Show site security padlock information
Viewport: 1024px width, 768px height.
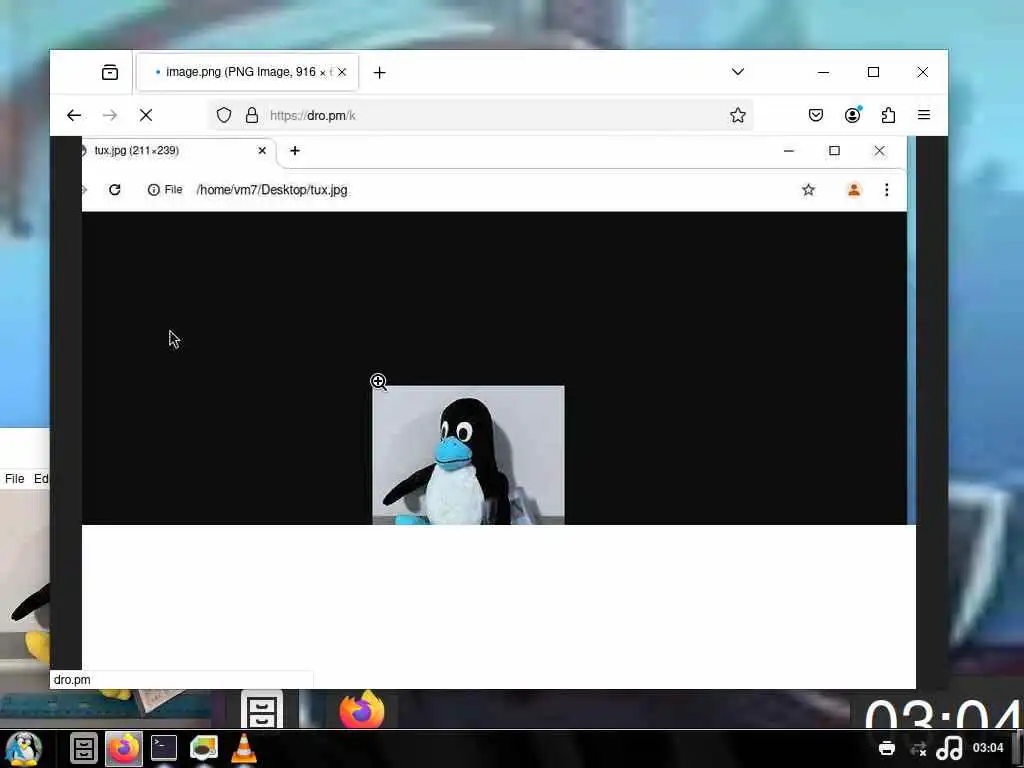[x=252, y=116]
